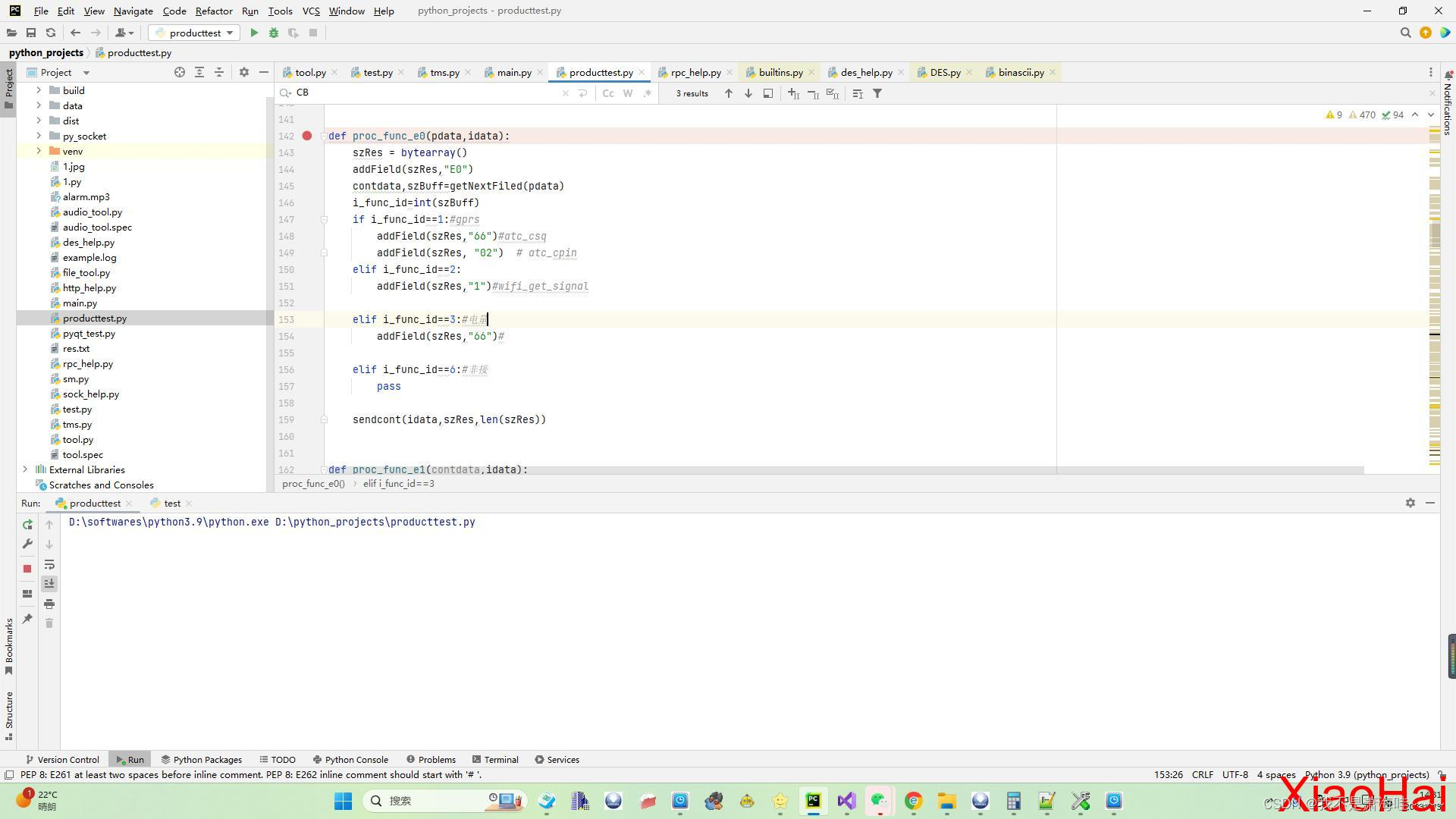Open Python Console tool window
This screenshot has height=819, width=1456.
tap(350, 759)
